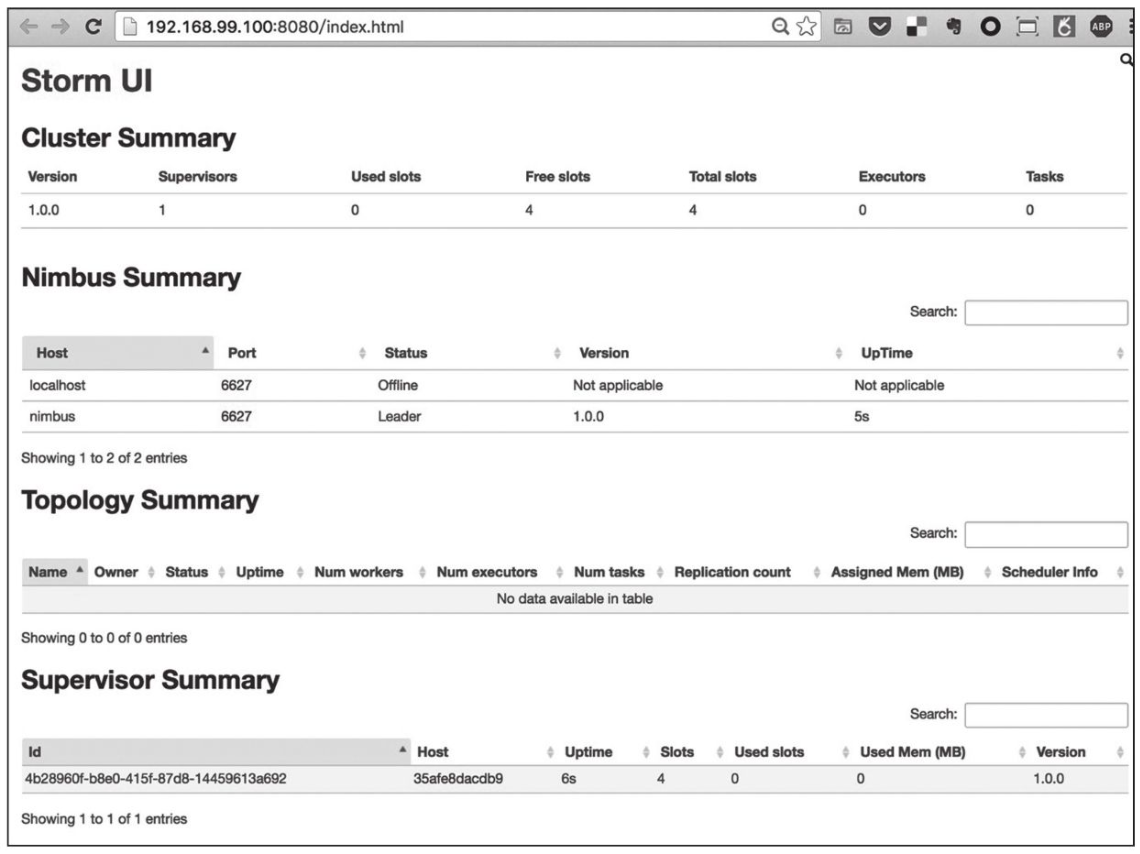Sort Nimbus table by UpTime column
Screen dimensions: 1140x854
(x=988, y=353)
